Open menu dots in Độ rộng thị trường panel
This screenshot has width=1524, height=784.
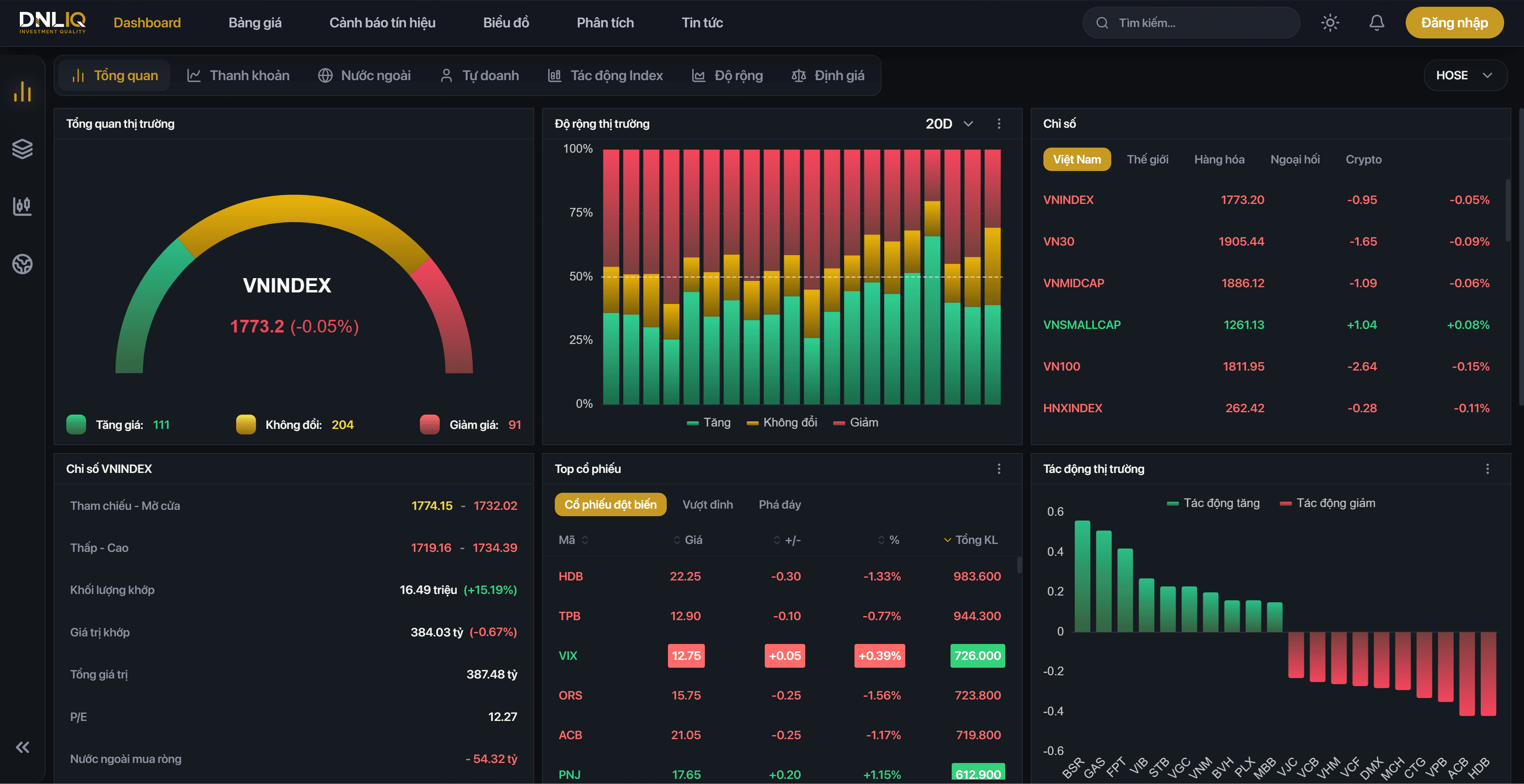tap(999, 123)
